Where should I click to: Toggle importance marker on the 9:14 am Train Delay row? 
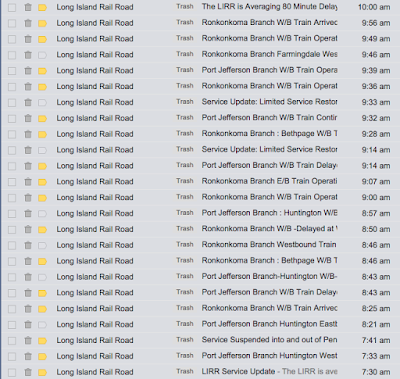tap(42, 166)
